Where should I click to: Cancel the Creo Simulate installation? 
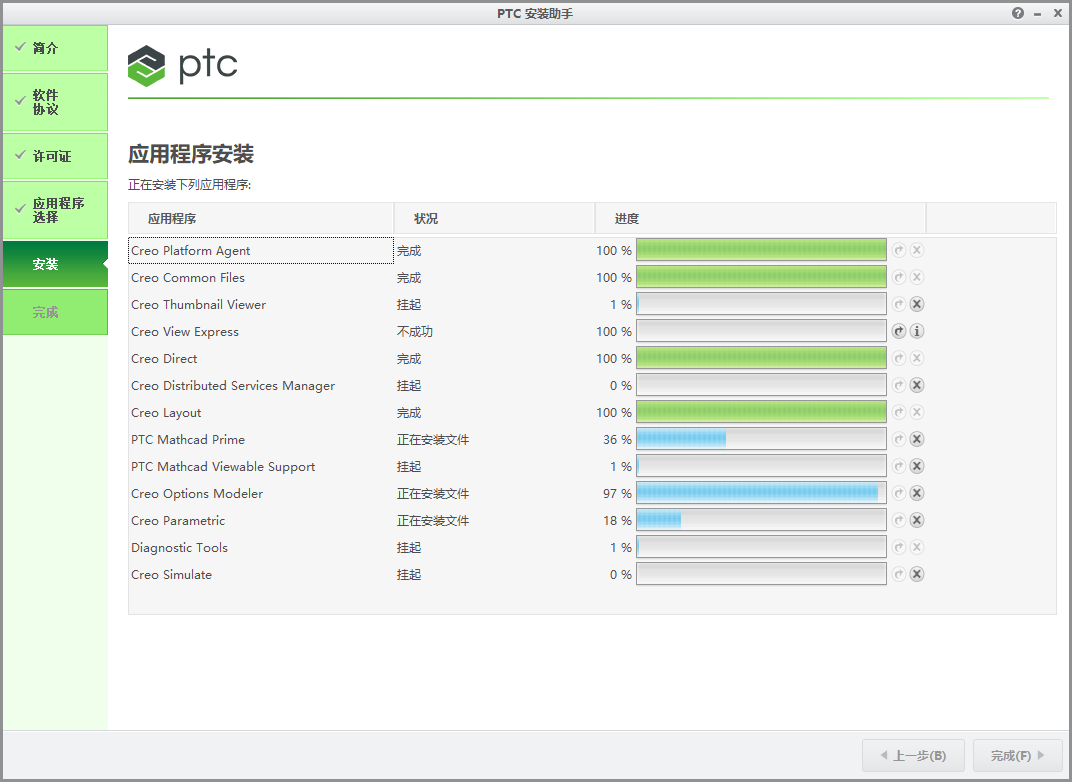click(x=917, y=574)
